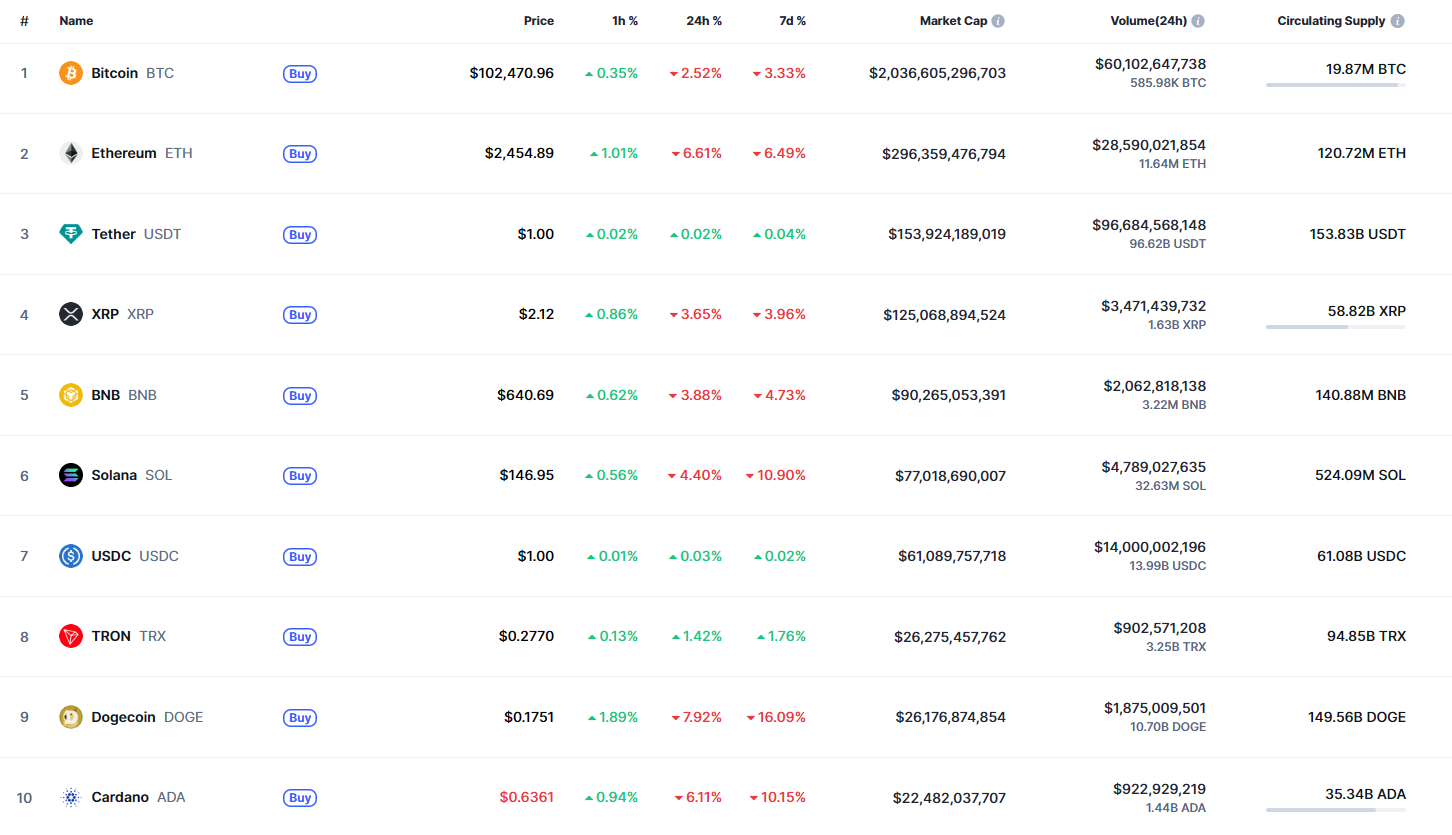
Task: Click the Ethereum logo icon
Action: click(x=71, y=153)
